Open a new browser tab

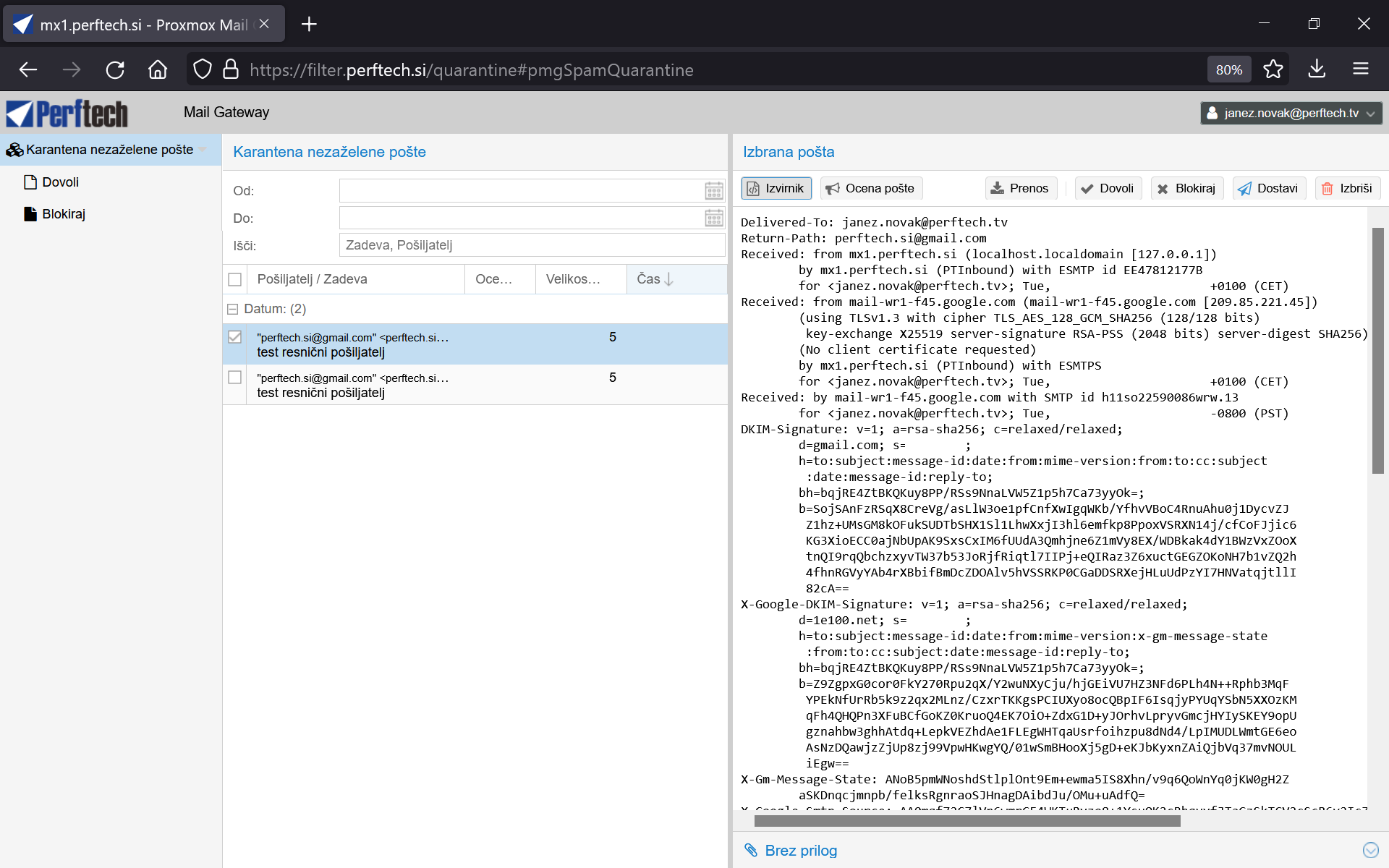pyautogui.click(x=310, y=24)
